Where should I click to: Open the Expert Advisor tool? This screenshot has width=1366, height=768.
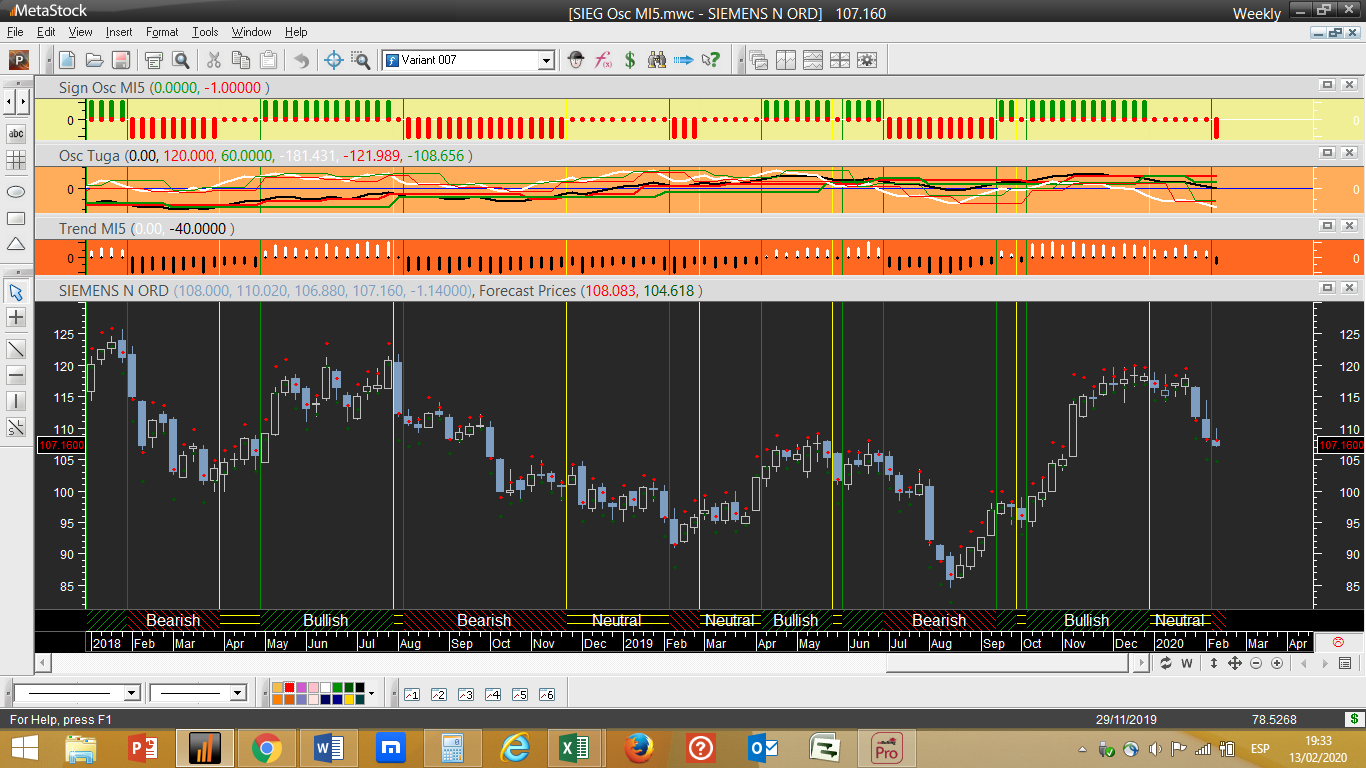point(576,60)
